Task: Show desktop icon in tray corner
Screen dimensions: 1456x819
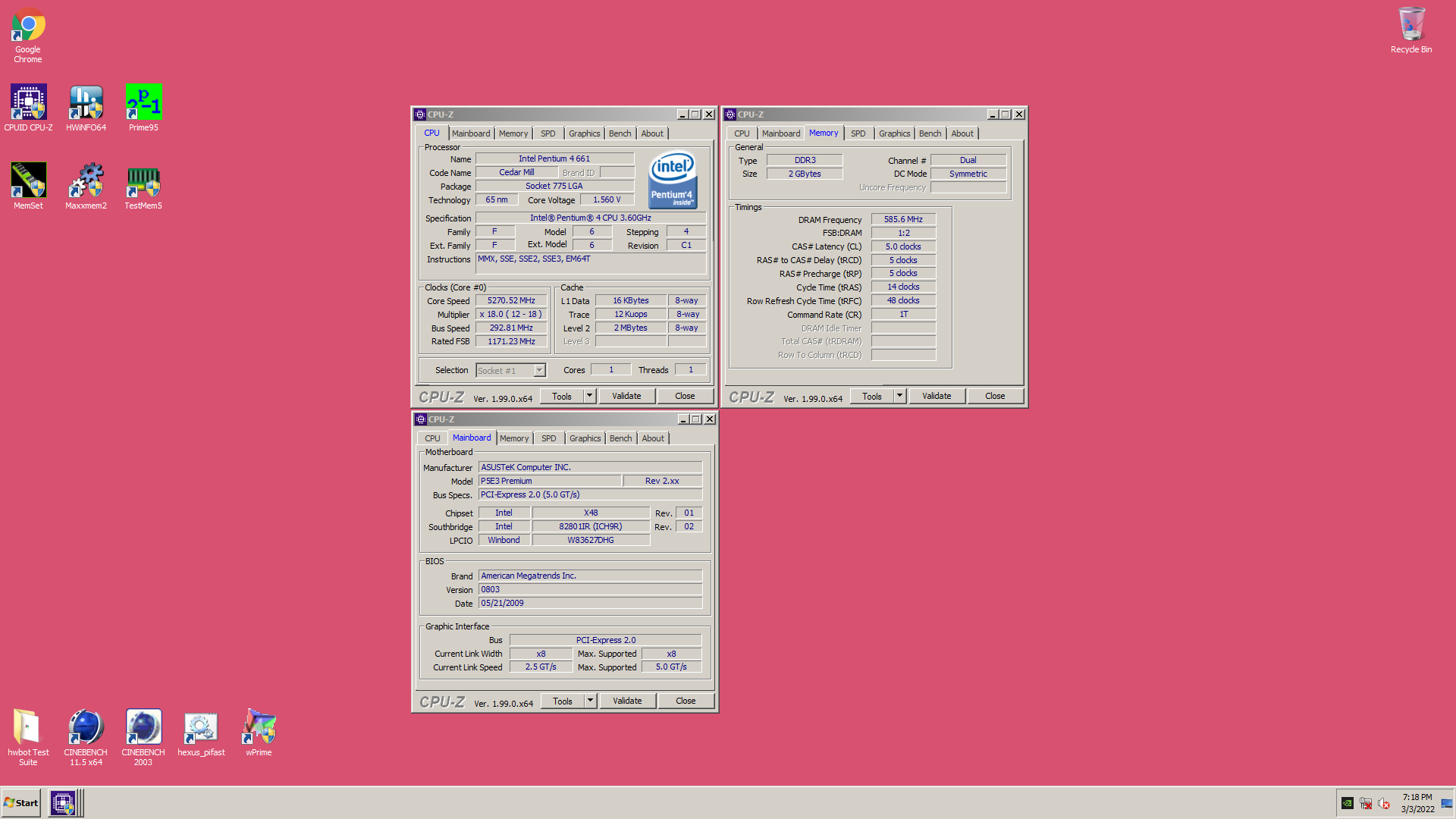Action: point(1447,803)
